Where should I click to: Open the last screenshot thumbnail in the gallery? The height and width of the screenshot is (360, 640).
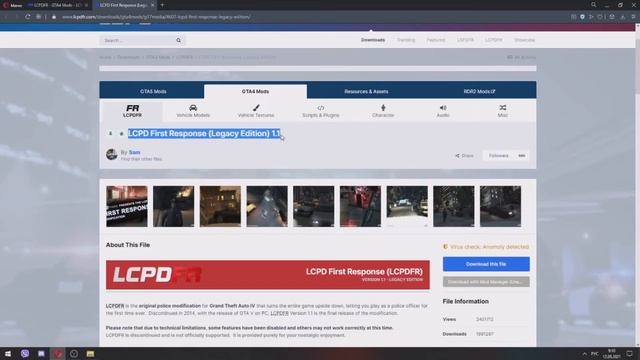pyautogui.click(x=500, y=206)
